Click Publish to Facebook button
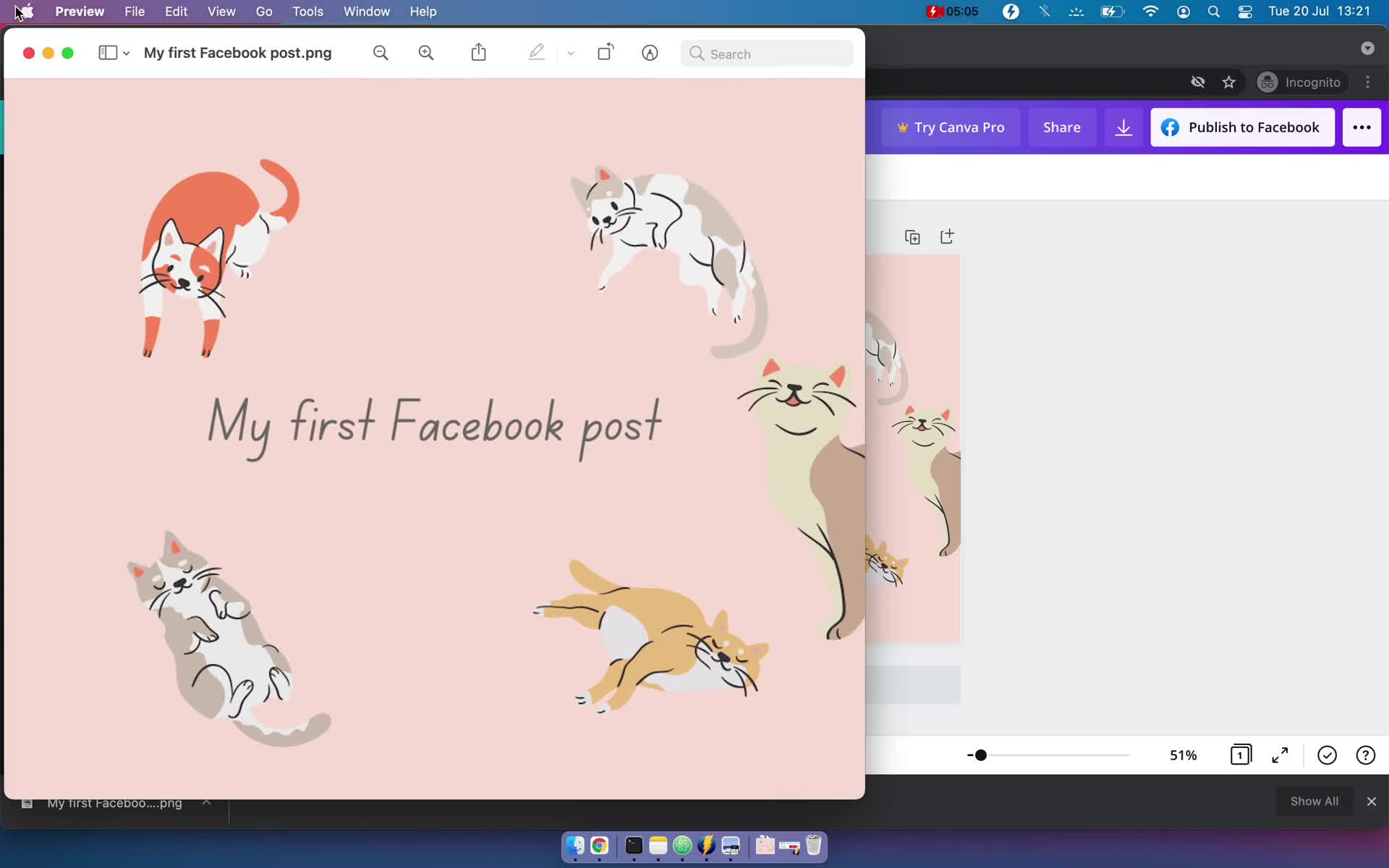The height and width of the screenshot is (868, 1389). (1242, 127)
